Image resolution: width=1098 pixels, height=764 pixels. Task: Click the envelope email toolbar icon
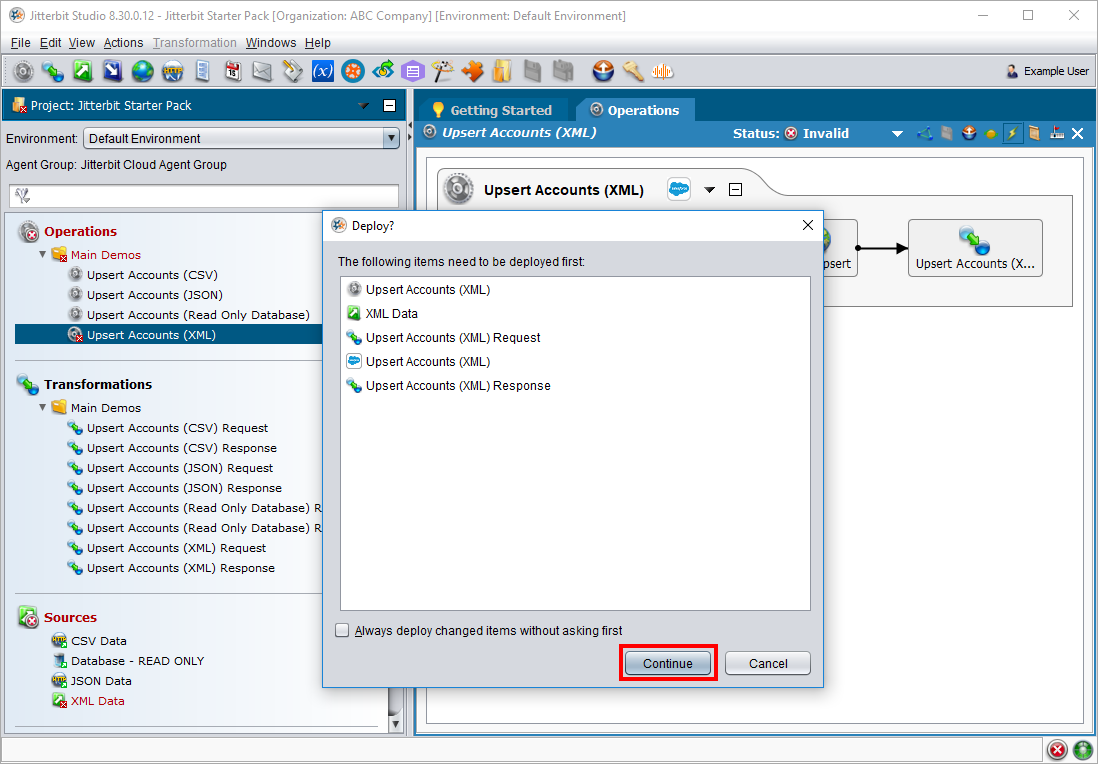(x=262, y=71)
